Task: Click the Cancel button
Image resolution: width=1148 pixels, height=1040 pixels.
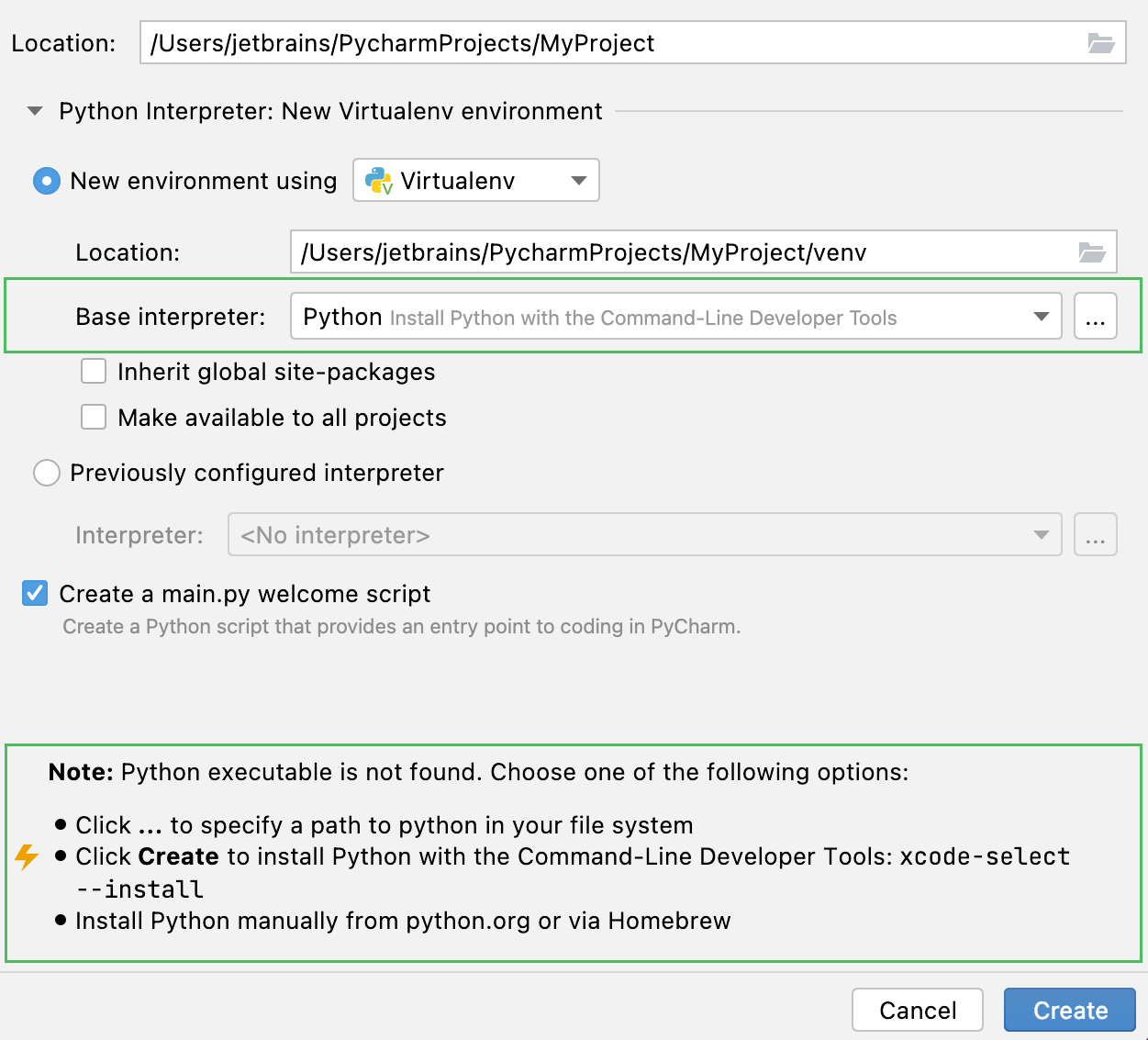Action: pyautogui.click(x=917, y=1010)
